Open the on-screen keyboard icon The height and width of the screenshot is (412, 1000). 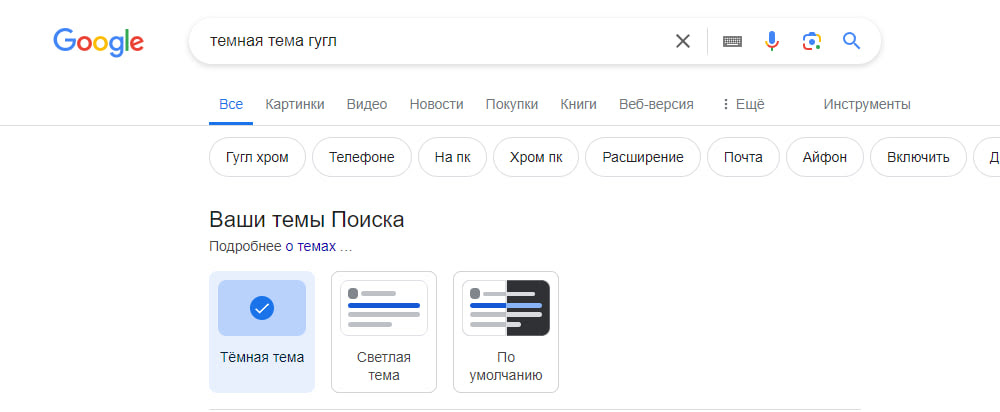click(x=732, y=41)
